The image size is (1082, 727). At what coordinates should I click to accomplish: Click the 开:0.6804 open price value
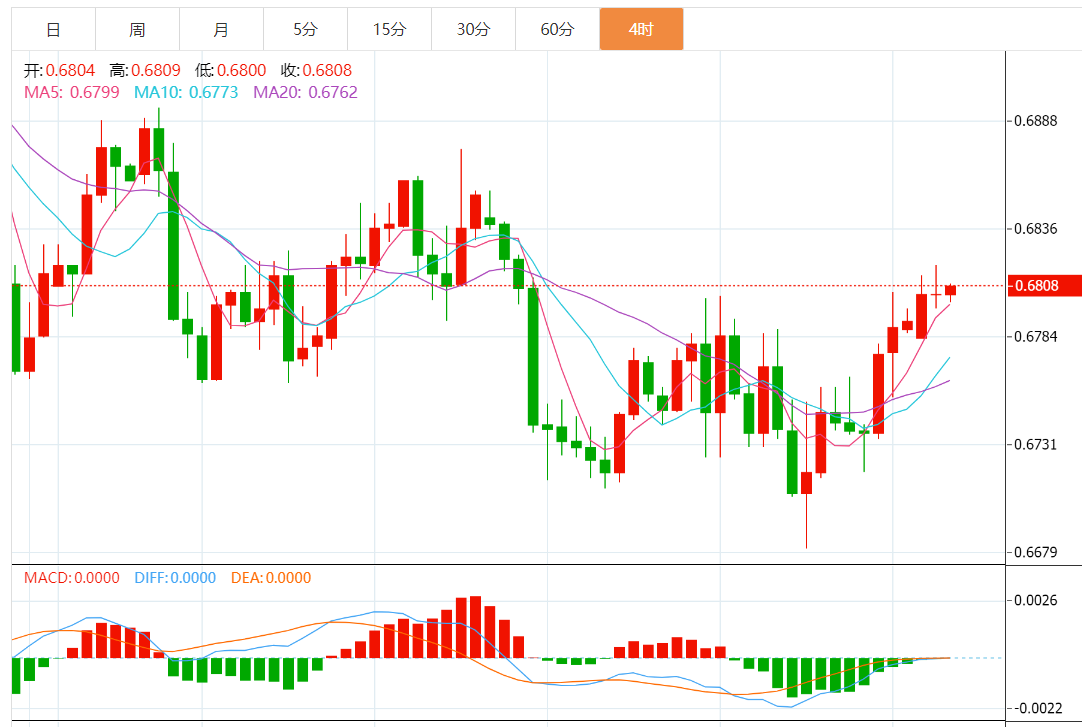point(59,70)
